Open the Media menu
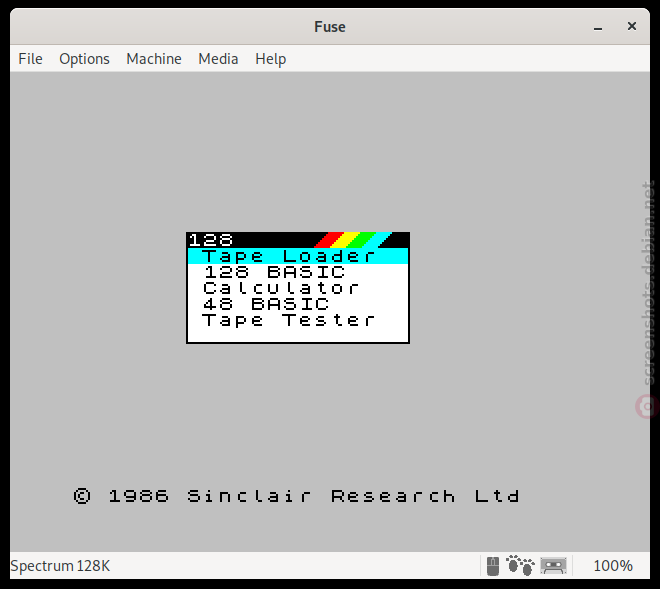 pos(218,59)
